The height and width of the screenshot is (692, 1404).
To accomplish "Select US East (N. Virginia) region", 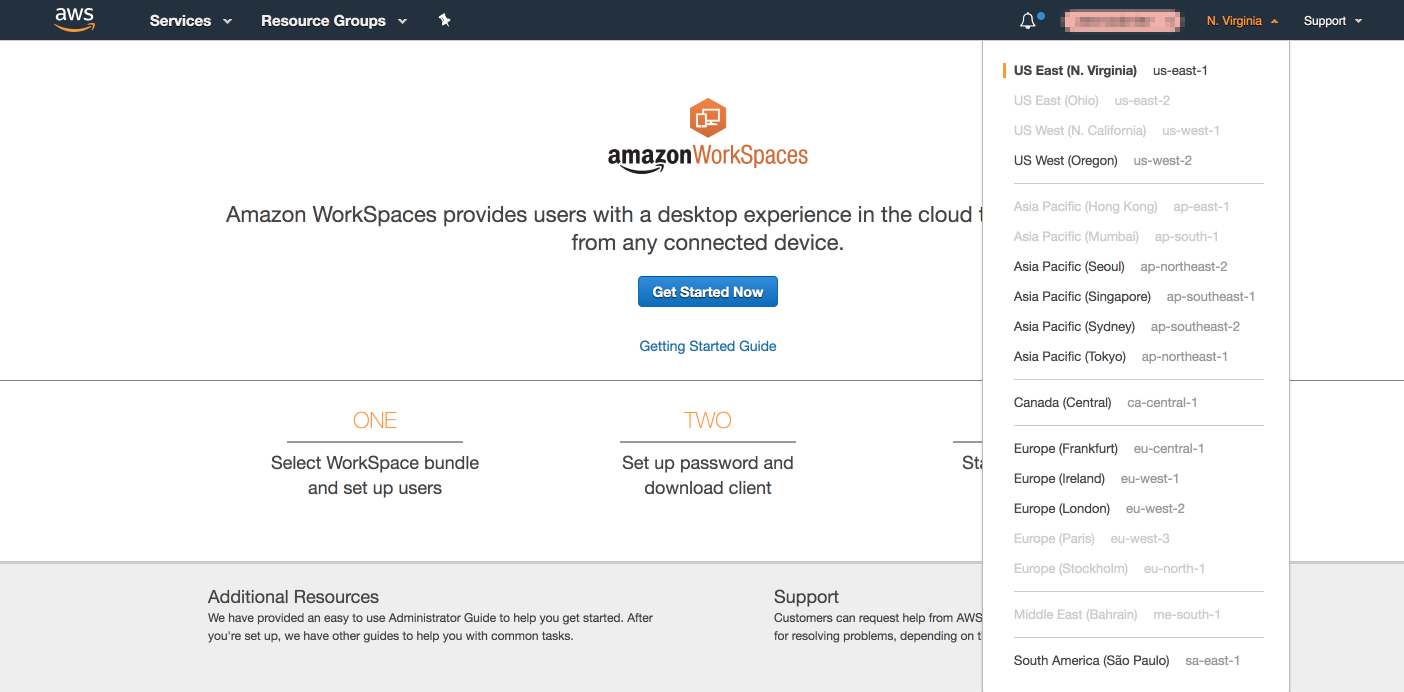I will pos(1075,71).
